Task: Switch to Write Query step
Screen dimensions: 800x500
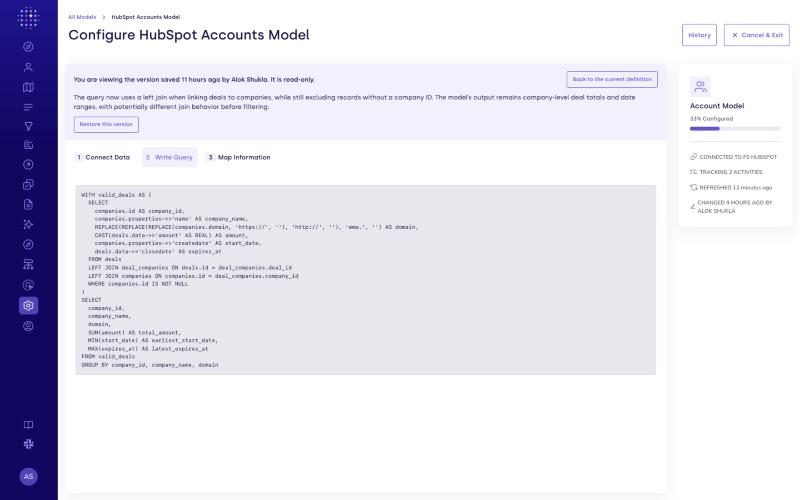Action: tap(169, 157)
